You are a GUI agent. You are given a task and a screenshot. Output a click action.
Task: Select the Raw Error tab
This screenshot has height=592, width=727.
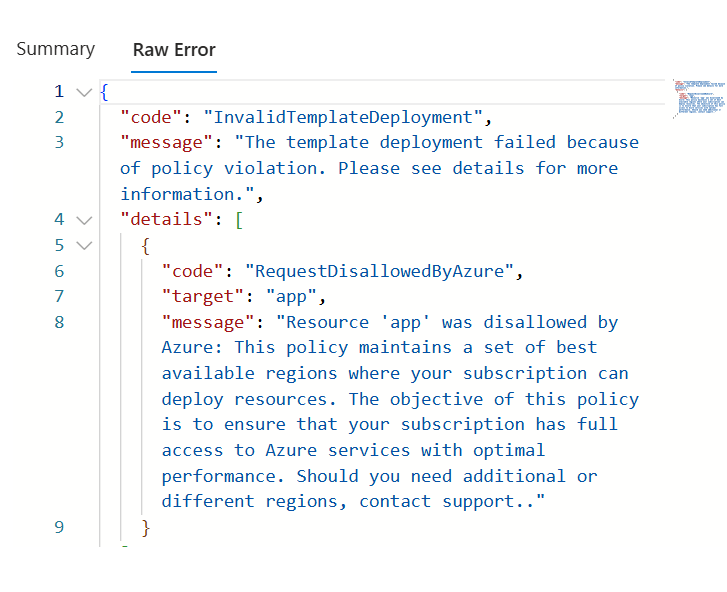click(174, 50)
